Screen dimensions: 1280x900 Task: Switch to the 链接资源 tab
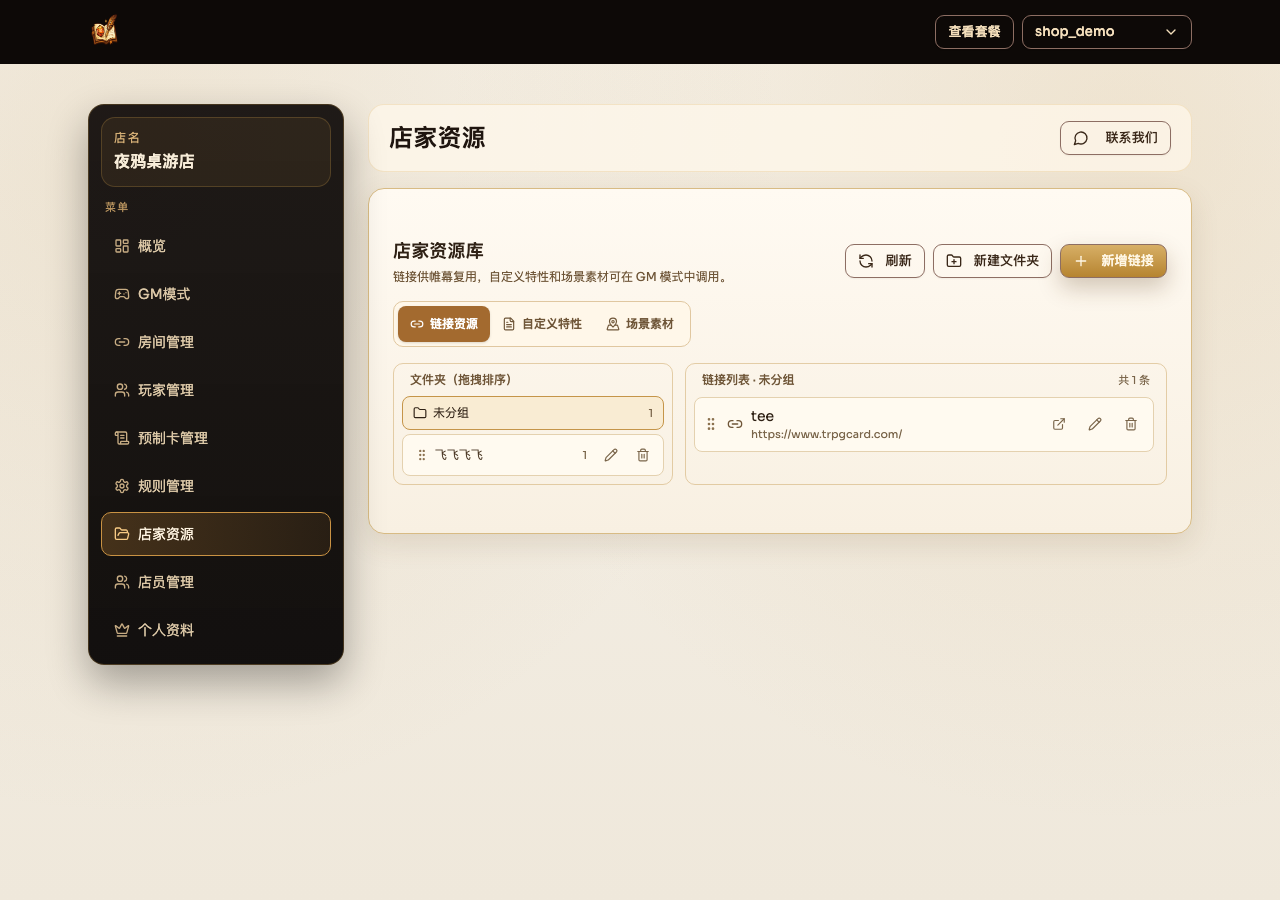tap(444, 324)
